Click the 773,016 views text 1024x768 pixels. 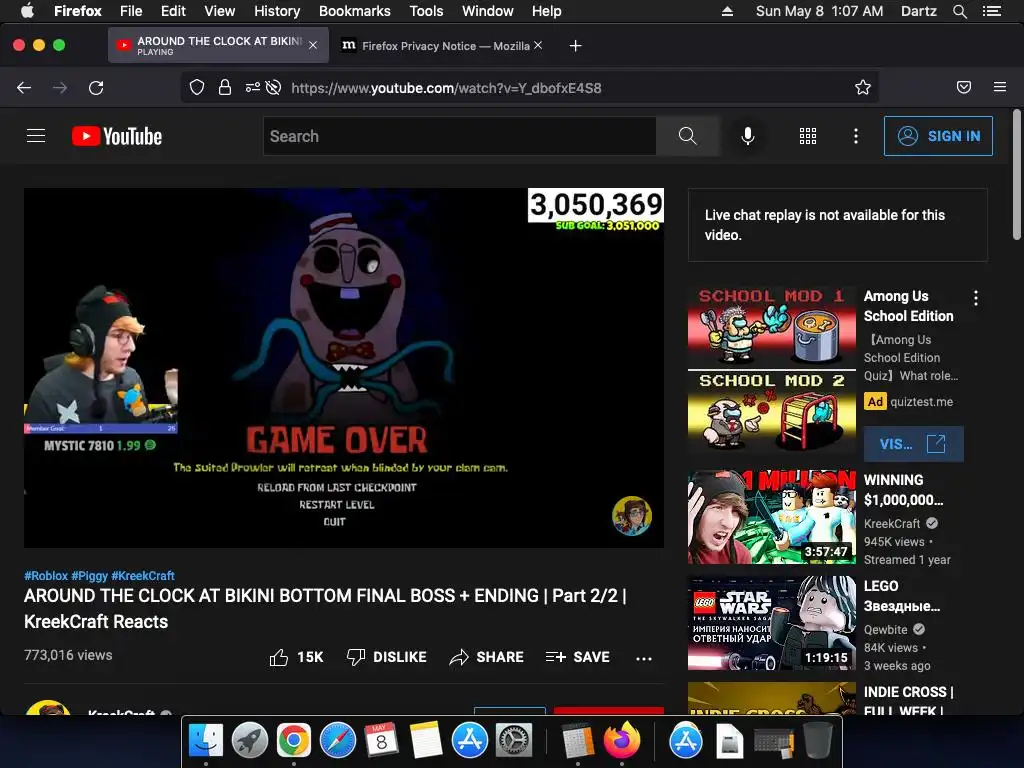[68, 655]
